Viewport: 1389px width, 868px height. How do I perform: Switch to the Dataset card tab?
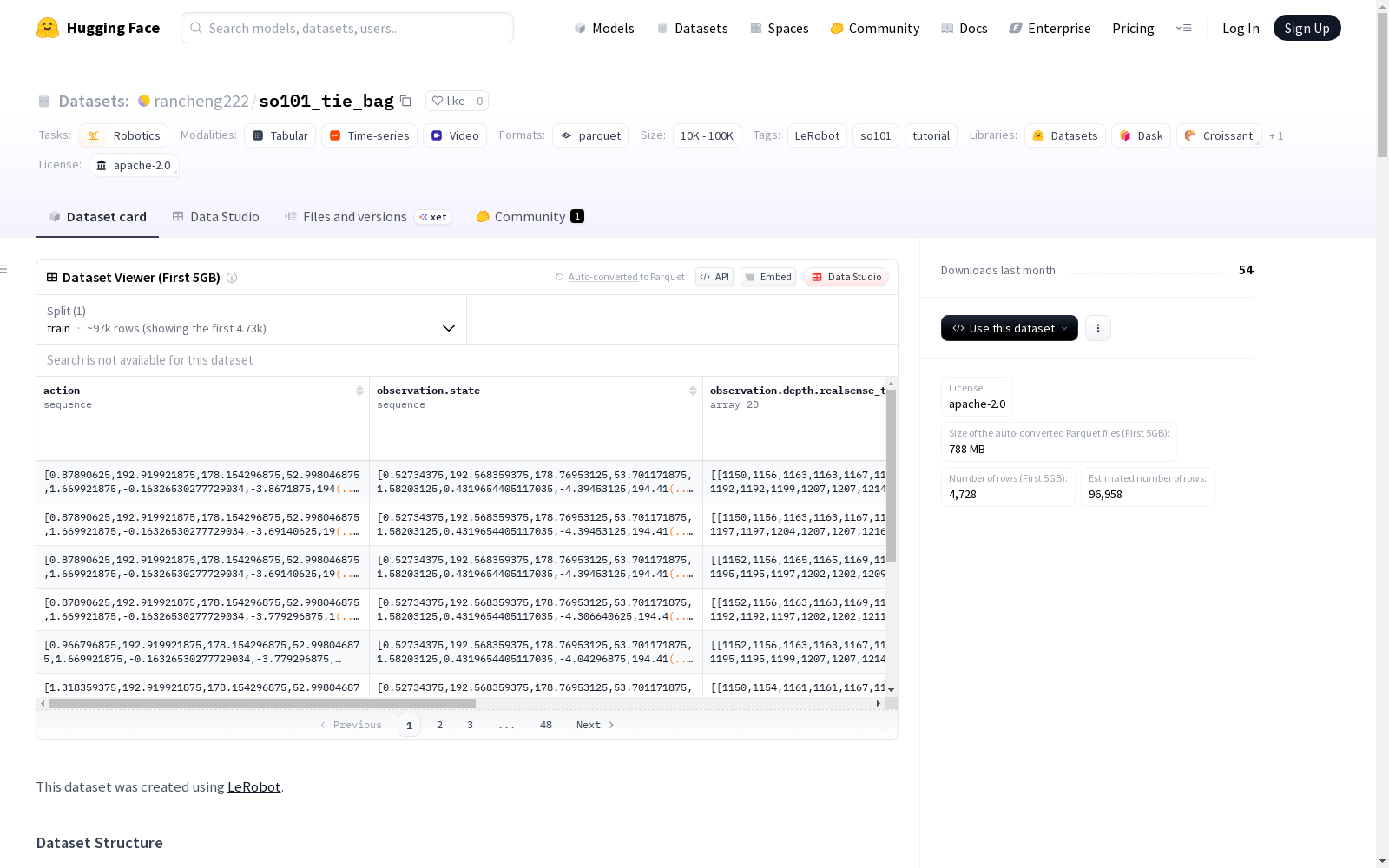pyautogui.click(x=97, y=217)
